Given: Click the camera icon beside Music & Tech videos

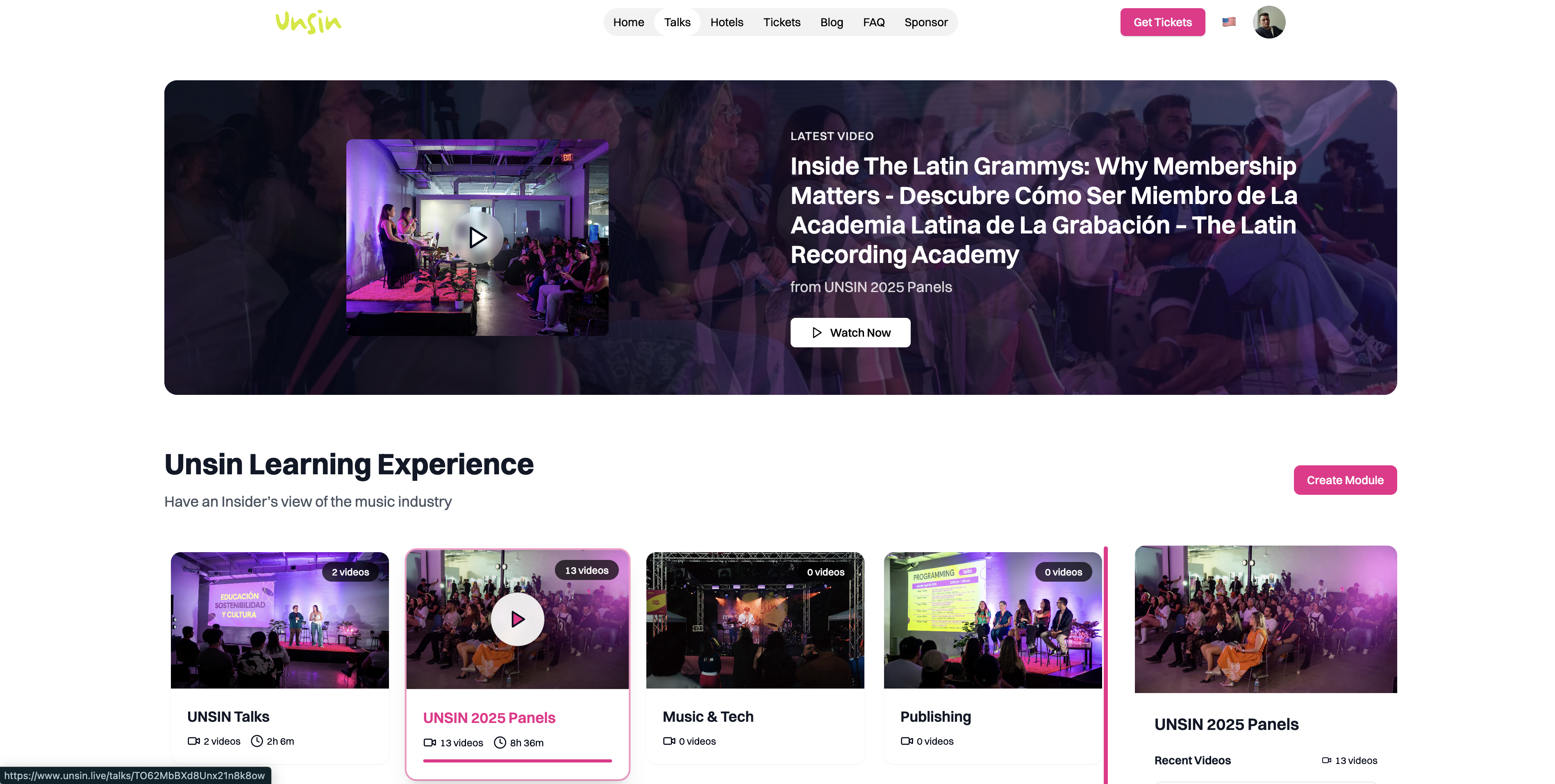Looking at the screenshot, I should pos(669,741).
